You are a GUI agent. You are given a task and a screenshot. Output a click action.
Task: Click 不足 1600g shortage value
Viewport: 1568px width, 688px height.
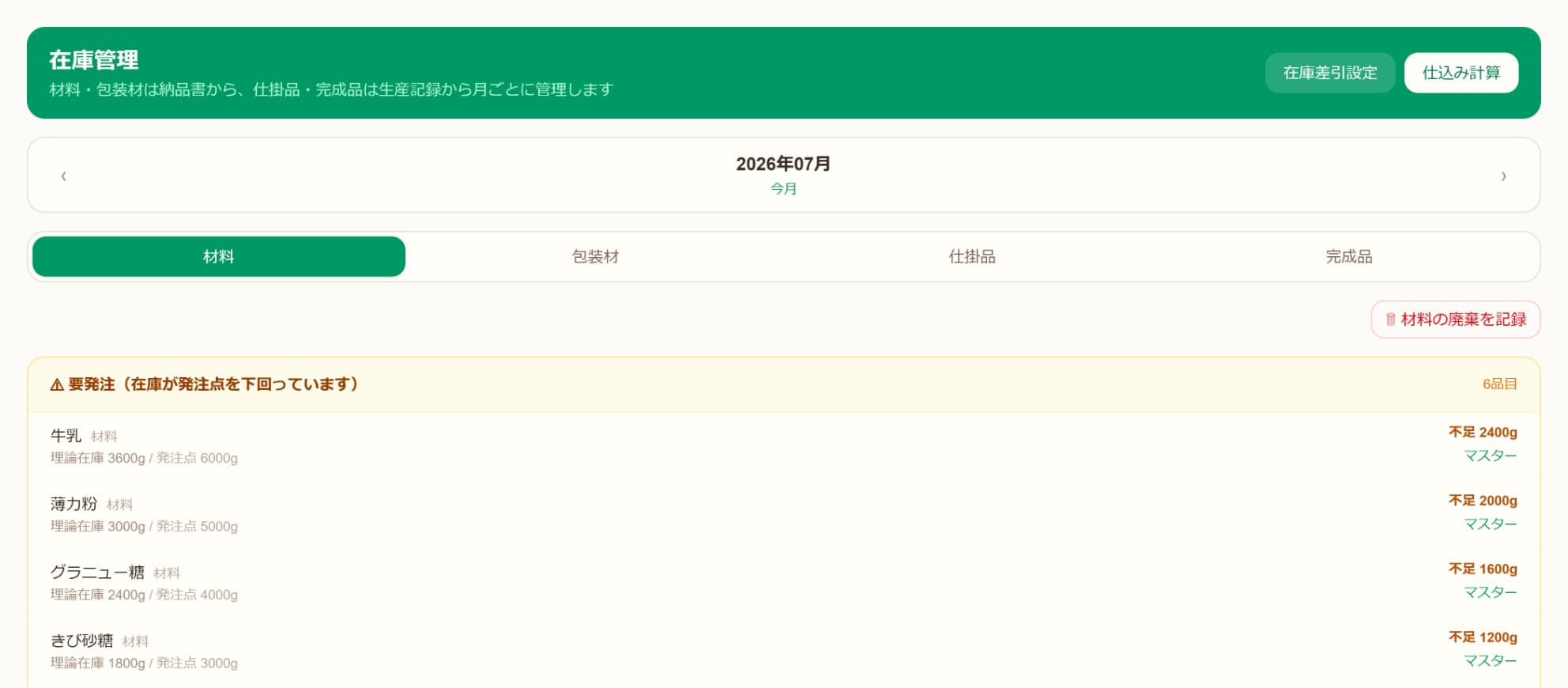click(x=1483, y=569)
